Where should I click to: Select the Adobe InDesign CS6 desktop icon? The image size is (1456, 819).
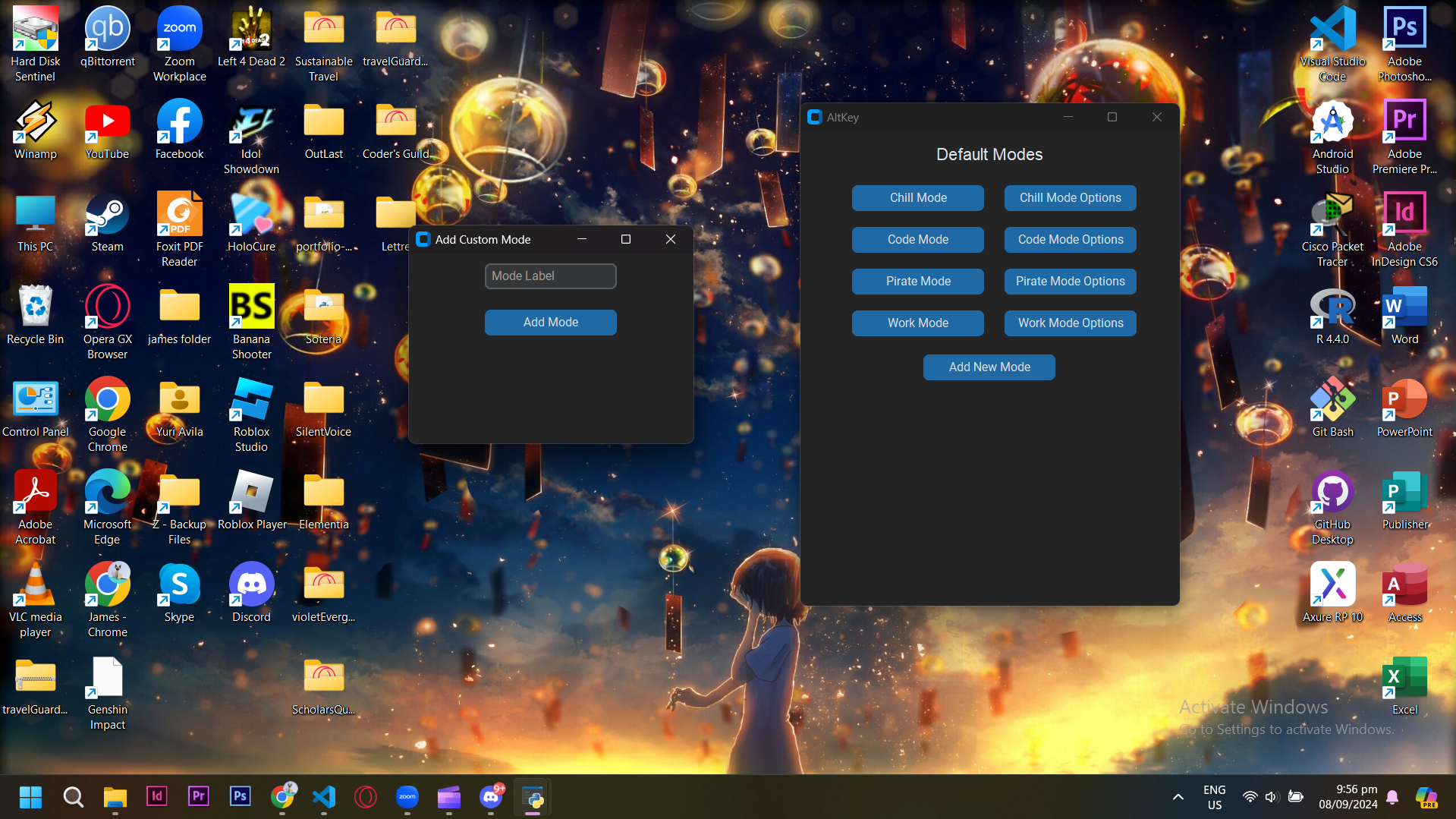point(1405,229)
